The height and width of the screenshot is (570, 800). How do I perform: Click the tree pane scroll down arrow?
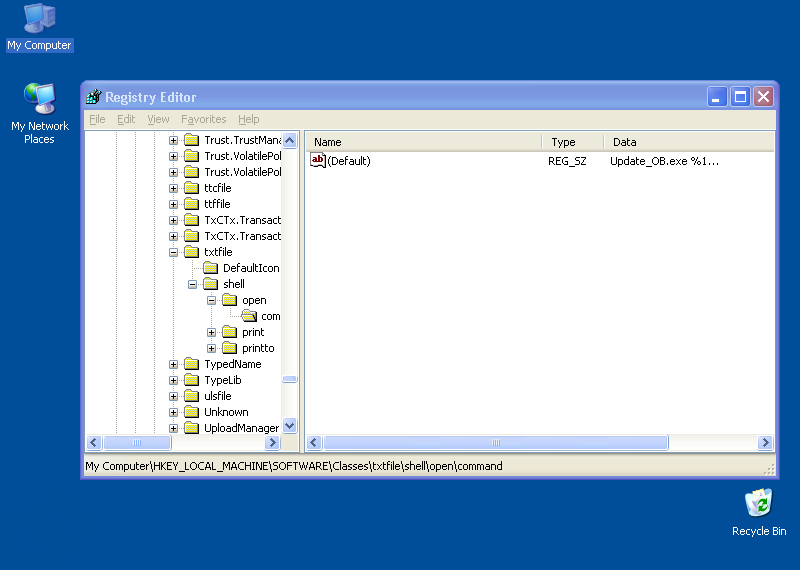290,425
